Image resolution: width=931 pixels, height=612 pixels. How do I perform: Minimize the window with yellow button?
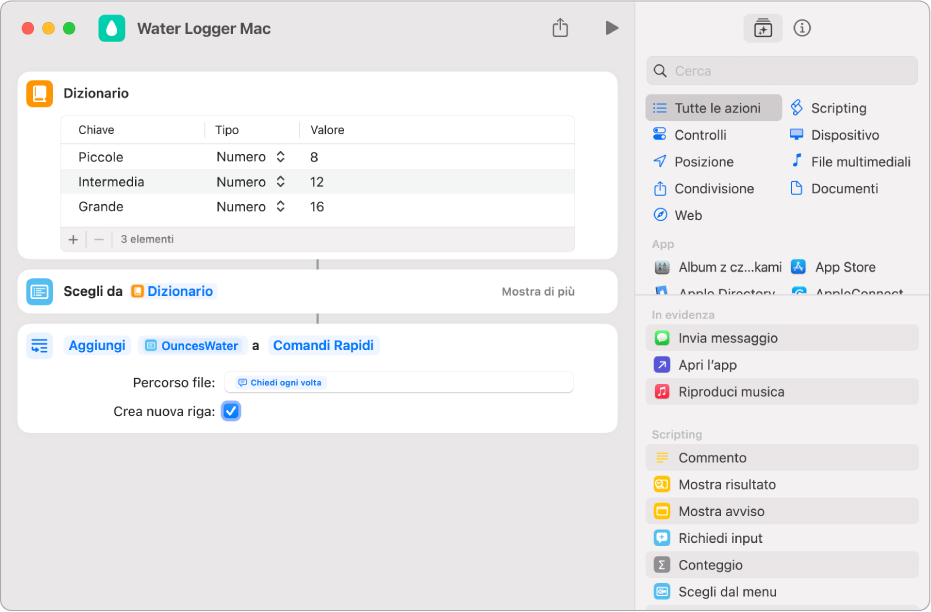coord(49,28)
